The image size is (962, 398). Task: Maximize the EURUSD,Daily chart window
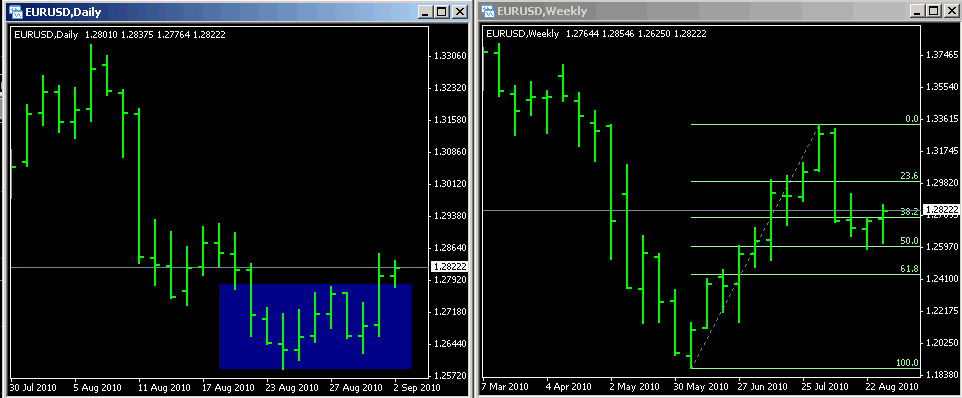click(443, 12)
